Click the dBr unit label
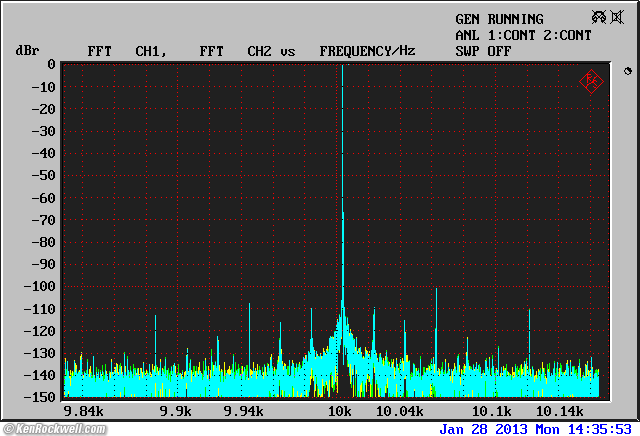 click(25, 50)
